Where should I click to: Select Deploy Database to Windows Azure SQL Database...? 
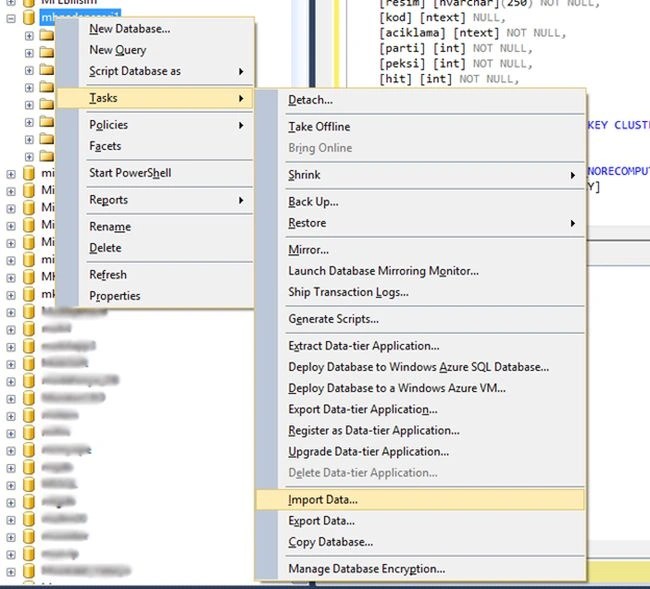point(420,367)
